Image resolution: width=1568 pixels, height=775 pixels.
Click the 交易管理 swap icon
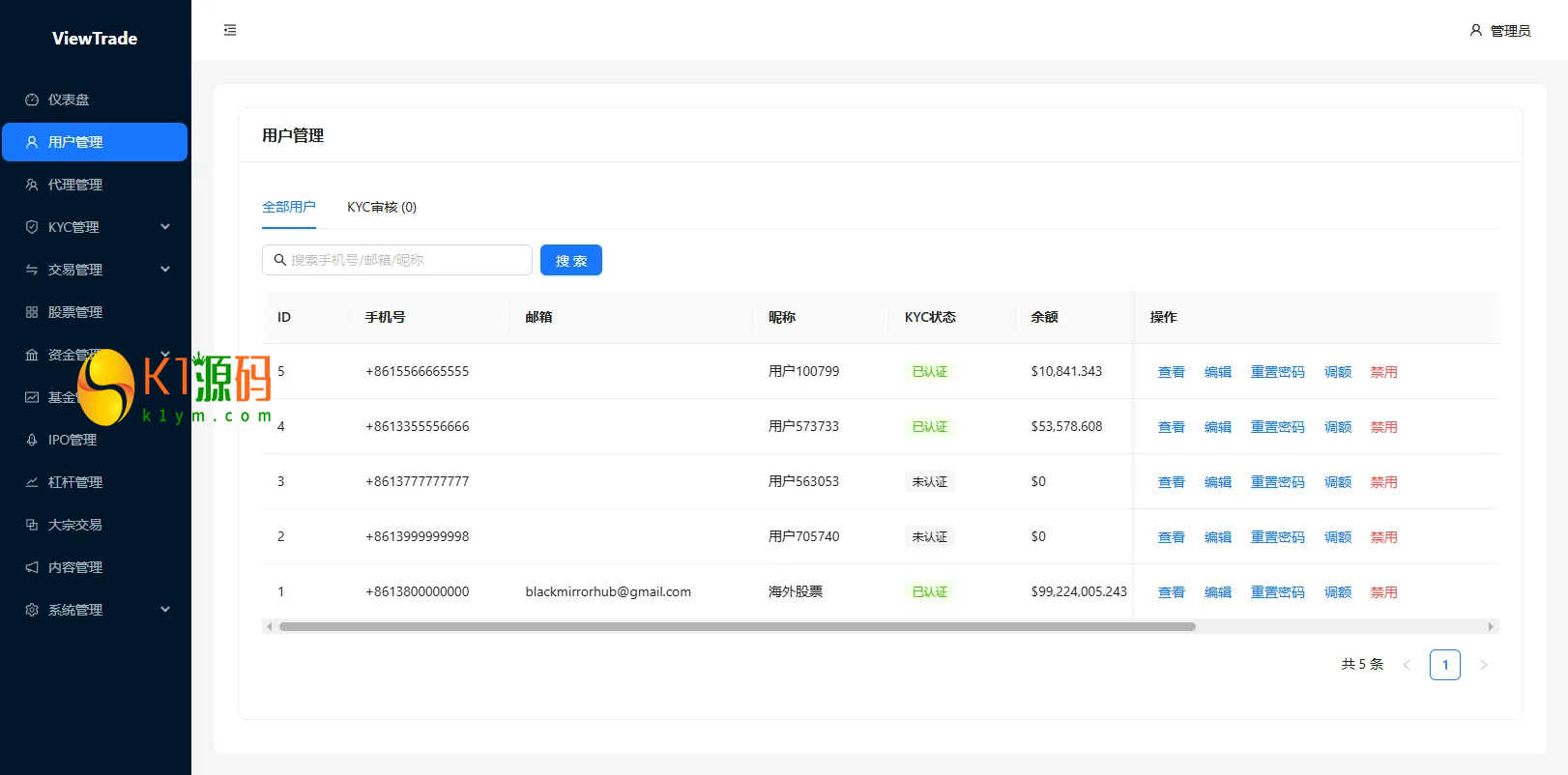32,270
